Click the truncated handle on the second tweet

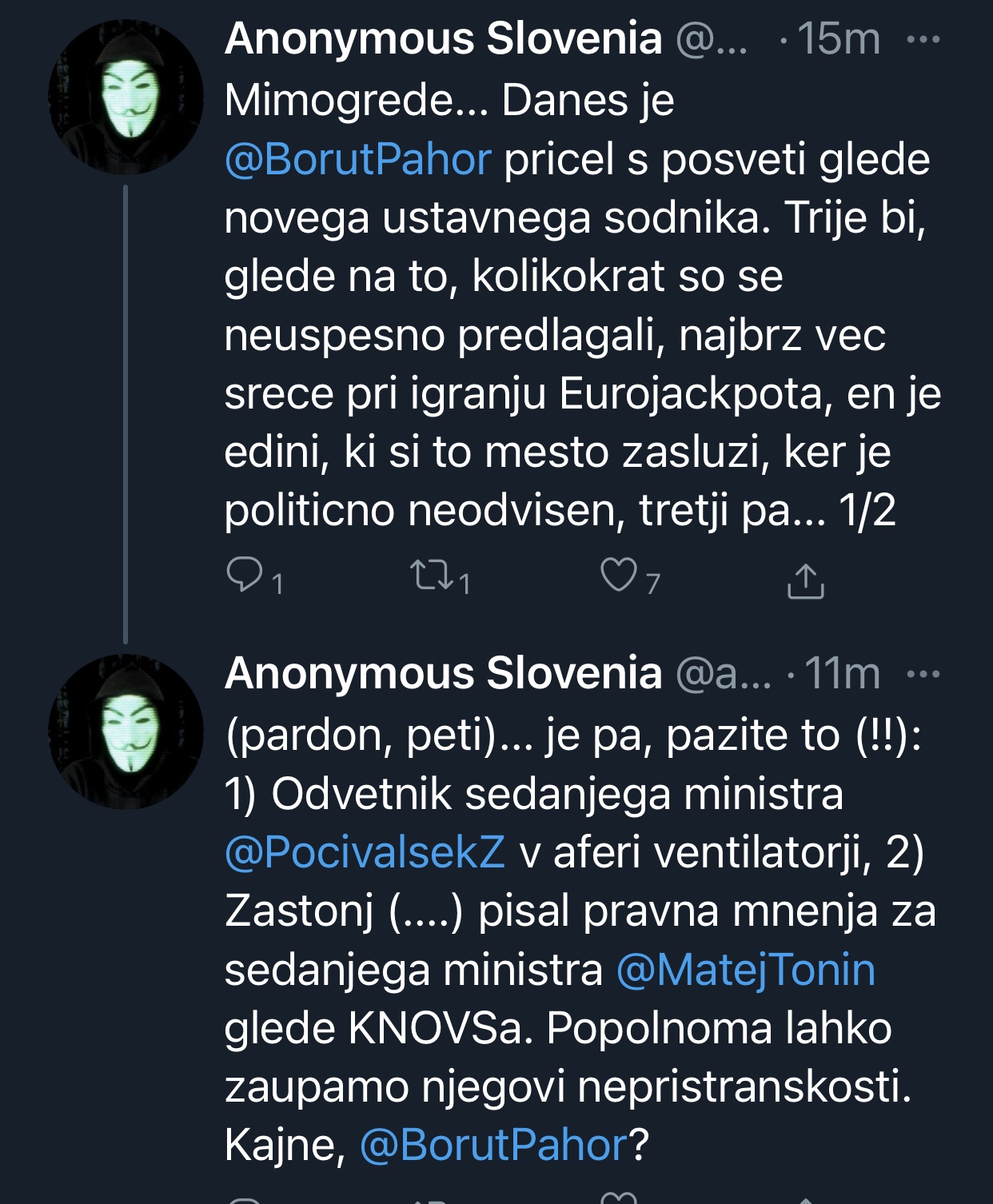[x=724, y=674]
